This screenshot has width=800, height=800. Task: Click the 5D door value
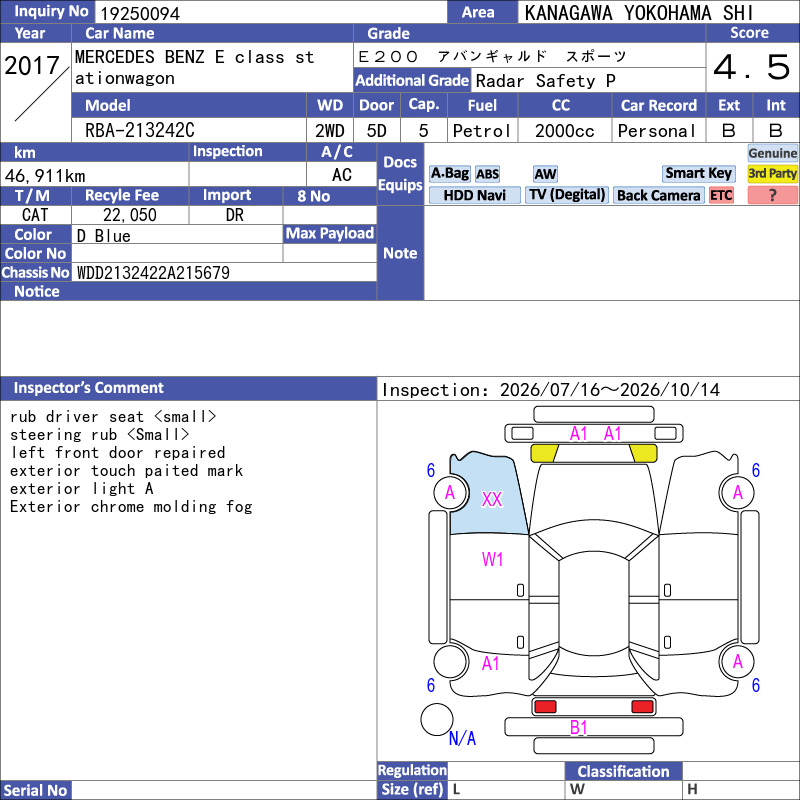[x=377, y=131]
